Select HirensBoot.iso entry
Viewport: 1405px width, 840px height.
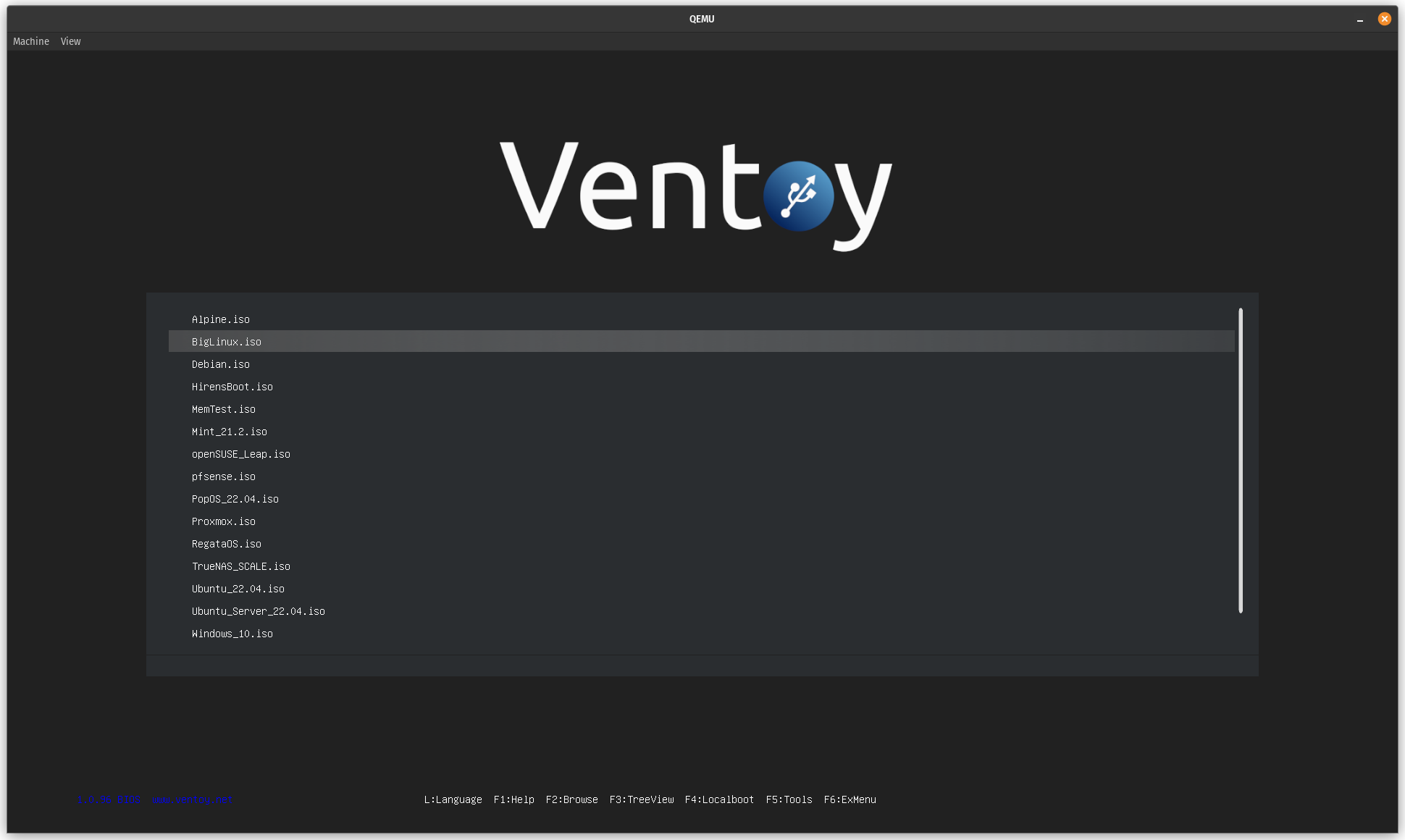coord(701,387)
